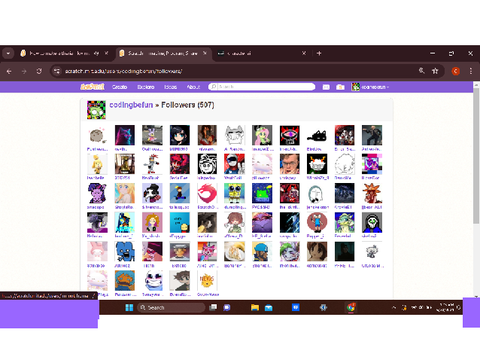This screenshot has width=480, height=360.
Task: Open the pink neon cat follower avatar
Action: 124,135
